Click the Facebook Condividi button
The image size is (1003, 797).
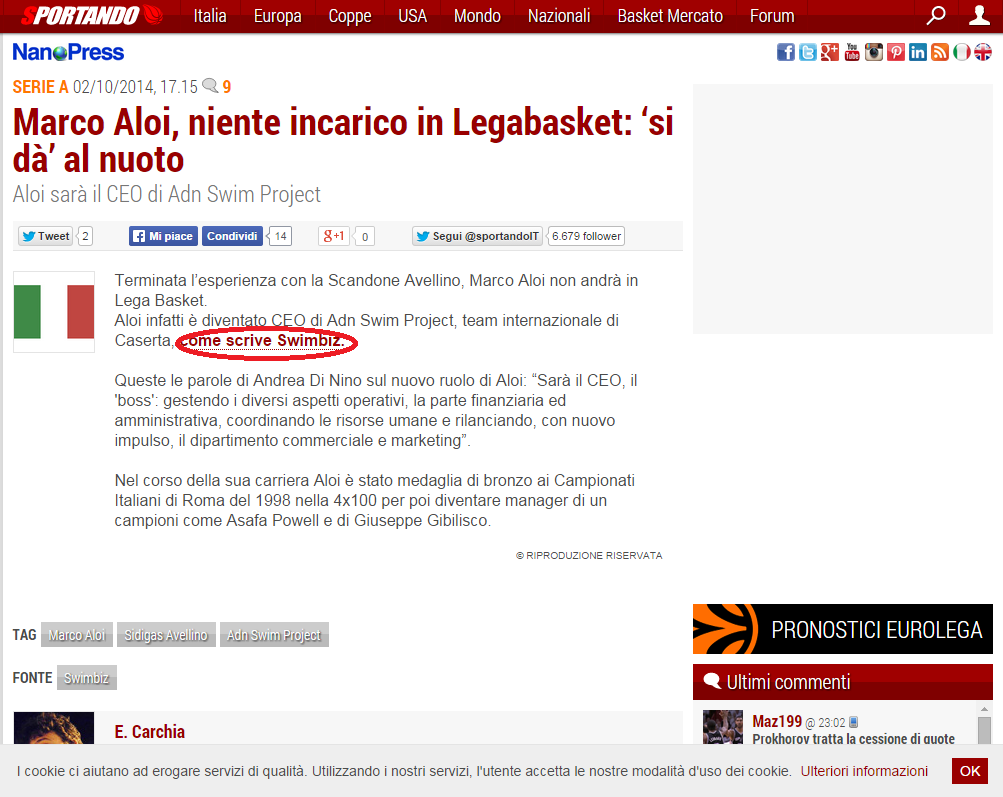[232, 236]
